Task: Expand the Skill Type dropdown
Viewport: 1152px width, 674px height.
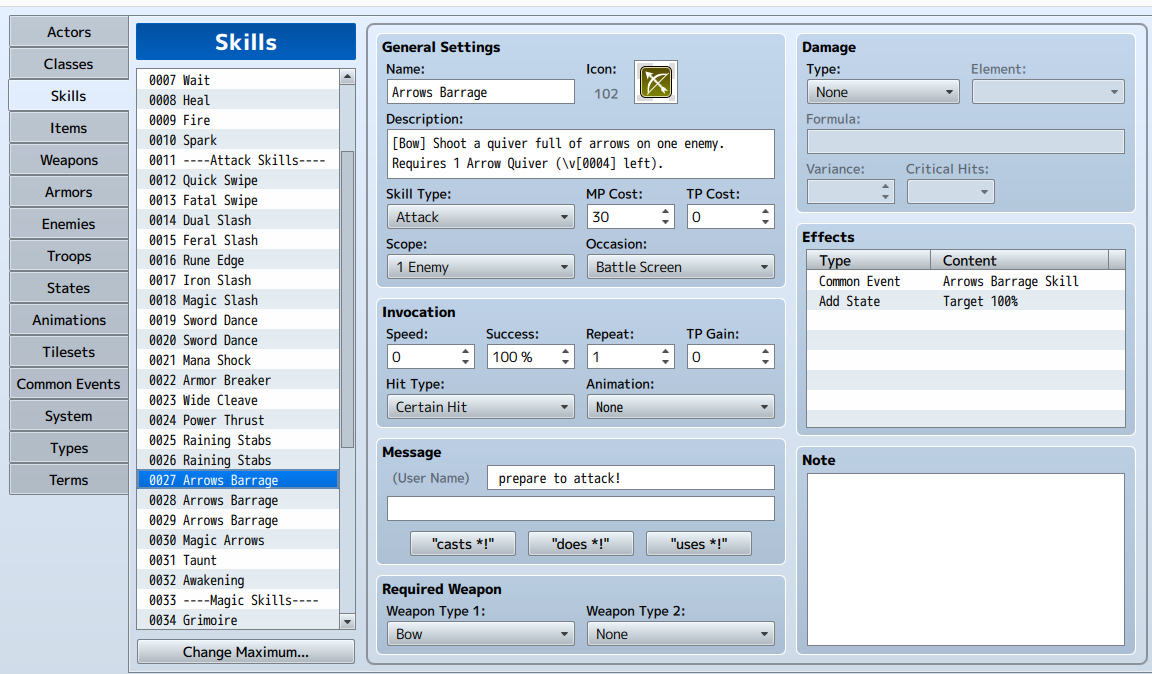Action: 480,217
